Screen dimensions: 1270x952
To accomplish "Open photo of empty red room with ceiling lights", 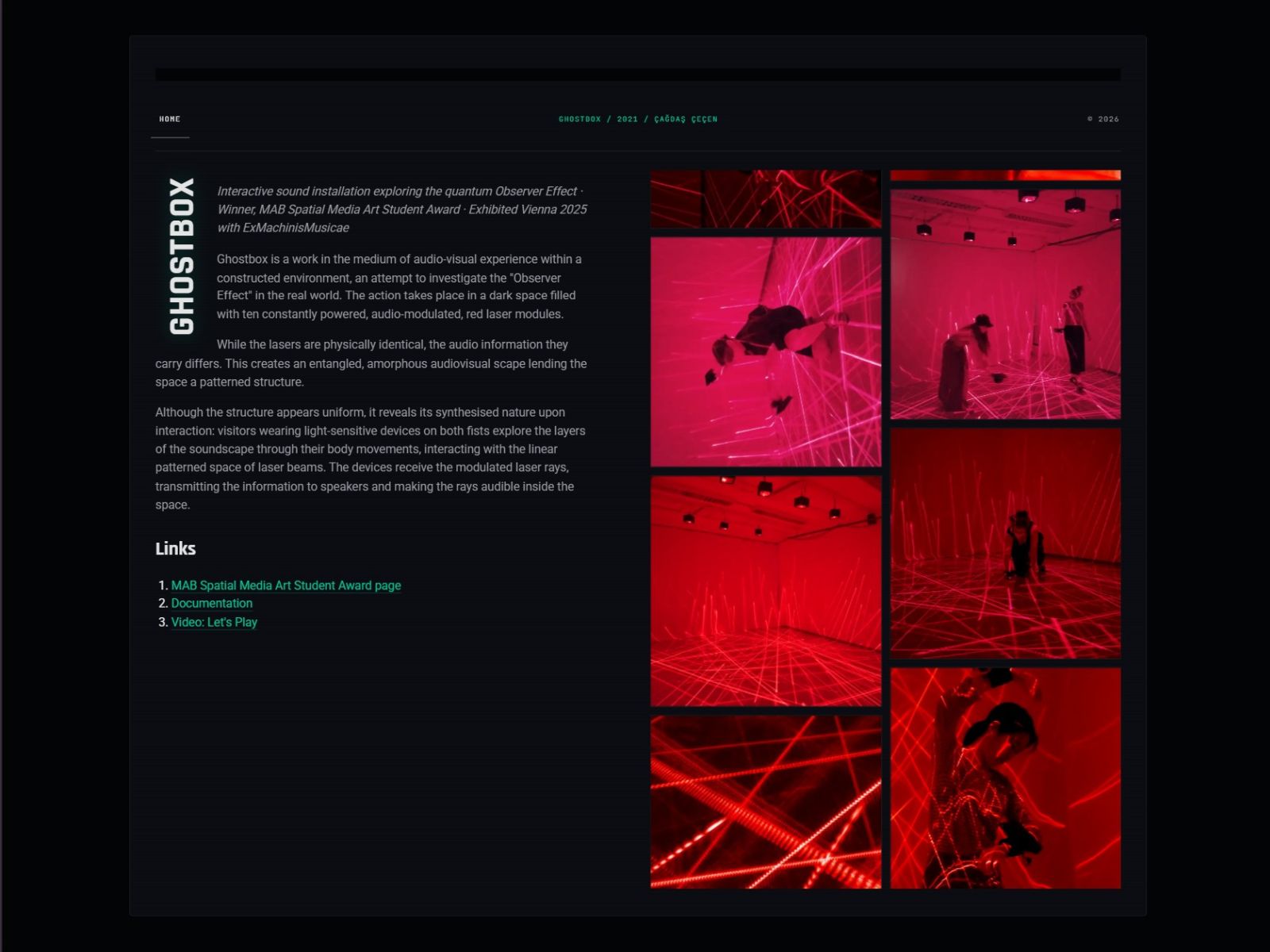I will pos(766,591).
